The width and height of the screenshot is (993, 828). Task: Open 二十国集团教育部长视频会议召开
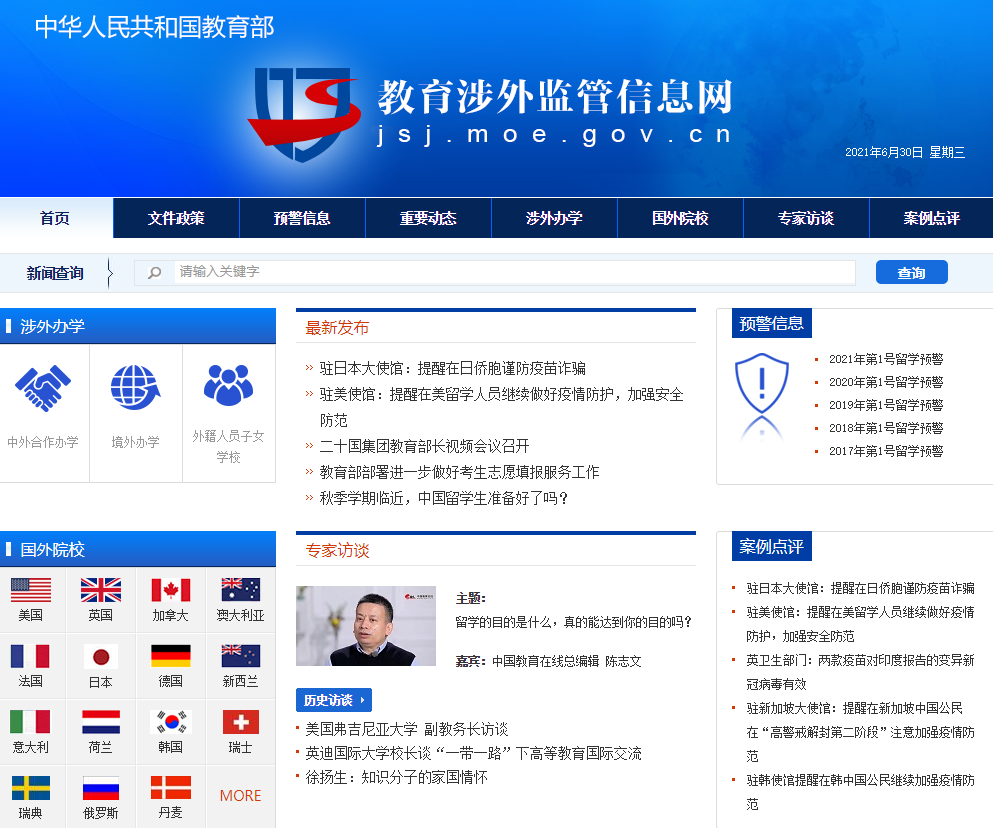pos(424,446)
